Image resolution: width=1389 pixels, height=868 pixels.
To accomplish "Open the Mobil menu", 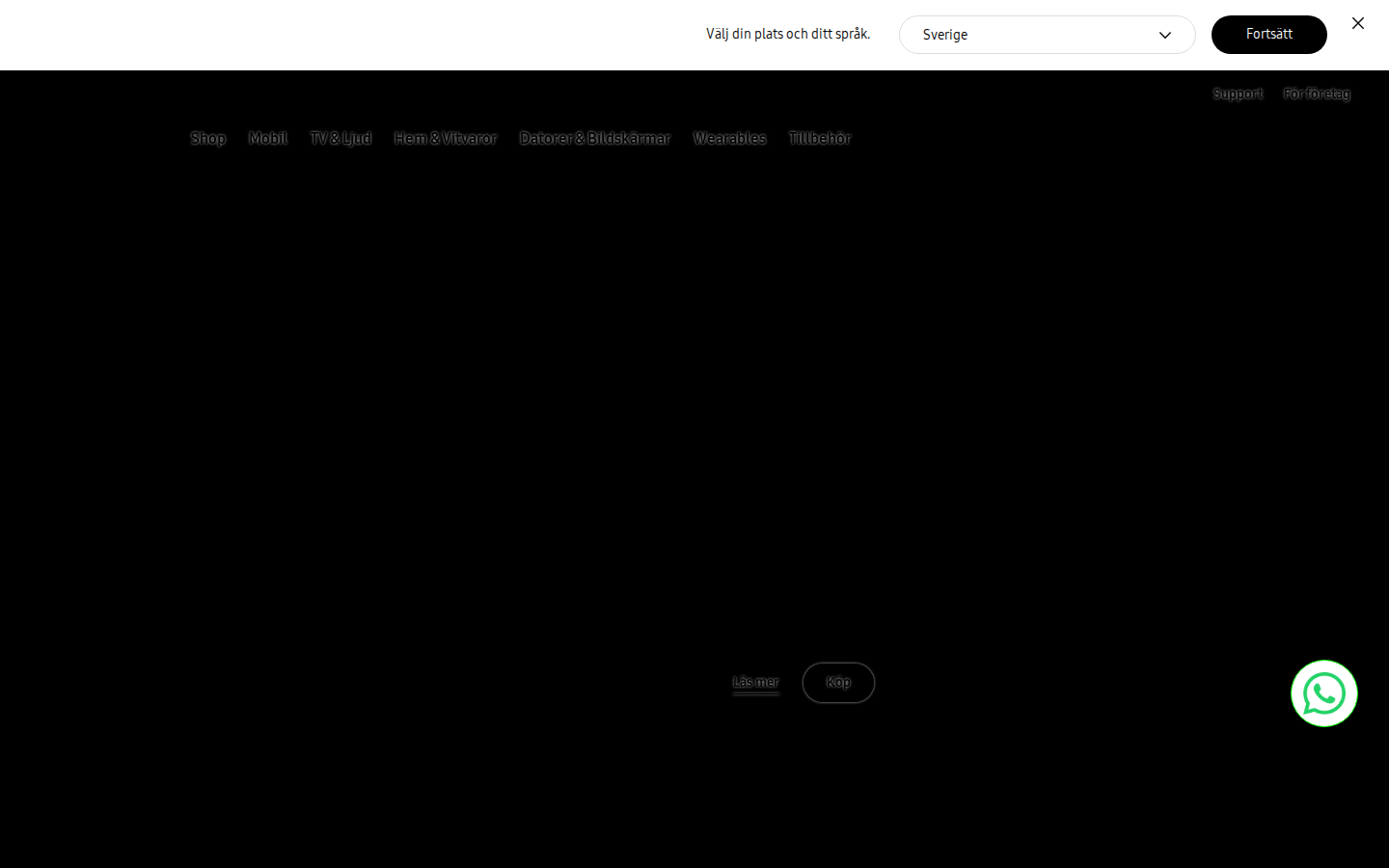I will tap(268, 138).
